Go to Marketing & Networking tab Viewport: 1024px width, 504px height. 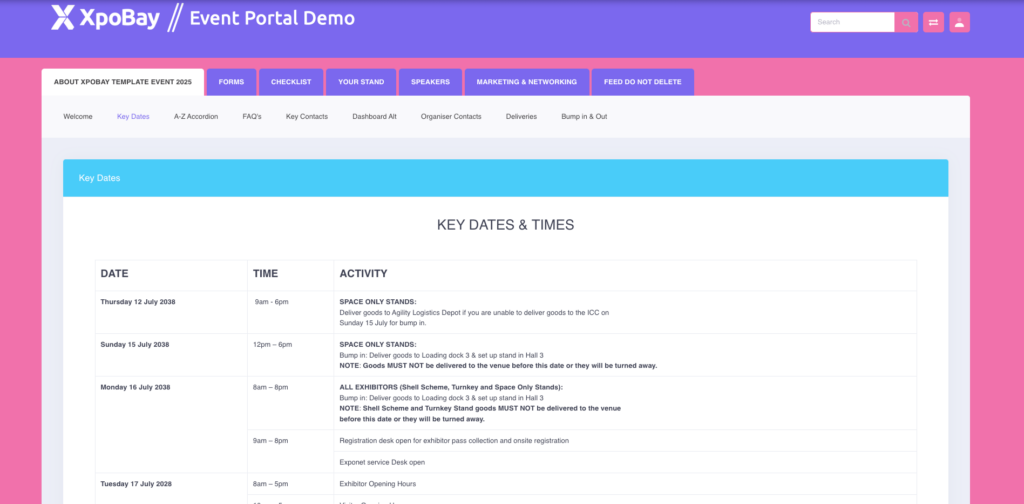pyautogui.click(x=526, y=82)
